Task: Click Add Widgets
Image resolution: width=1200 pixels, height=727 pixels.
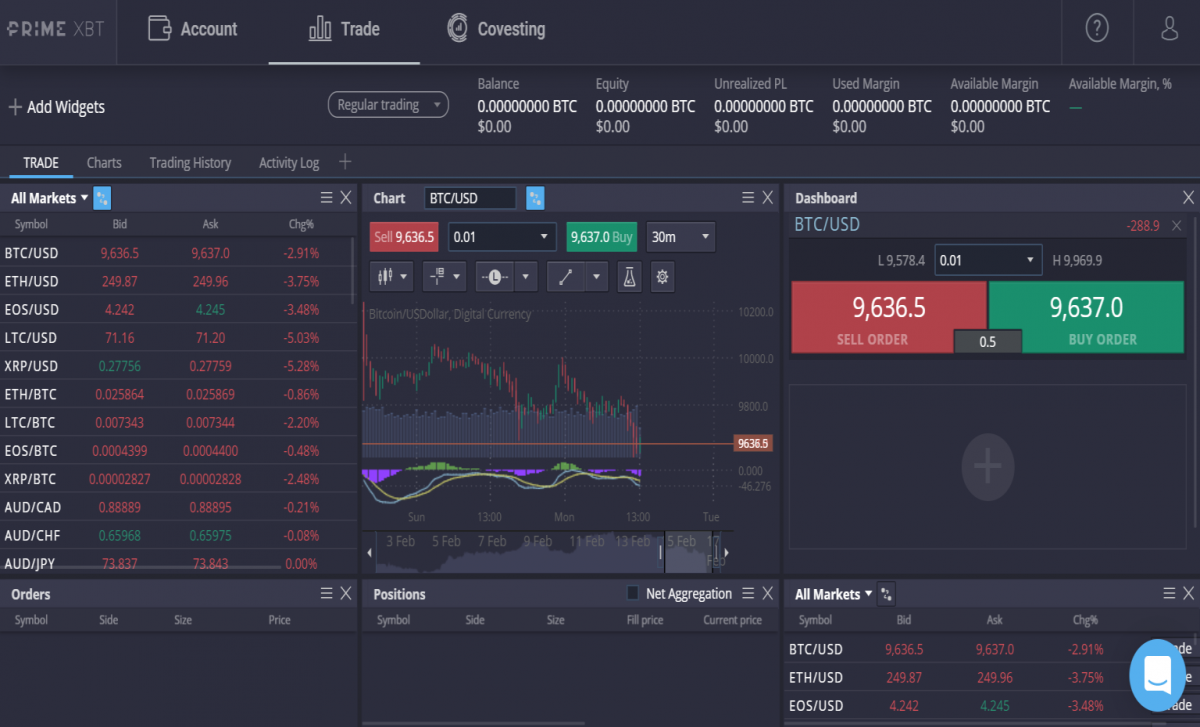Action: coord(57,107)
